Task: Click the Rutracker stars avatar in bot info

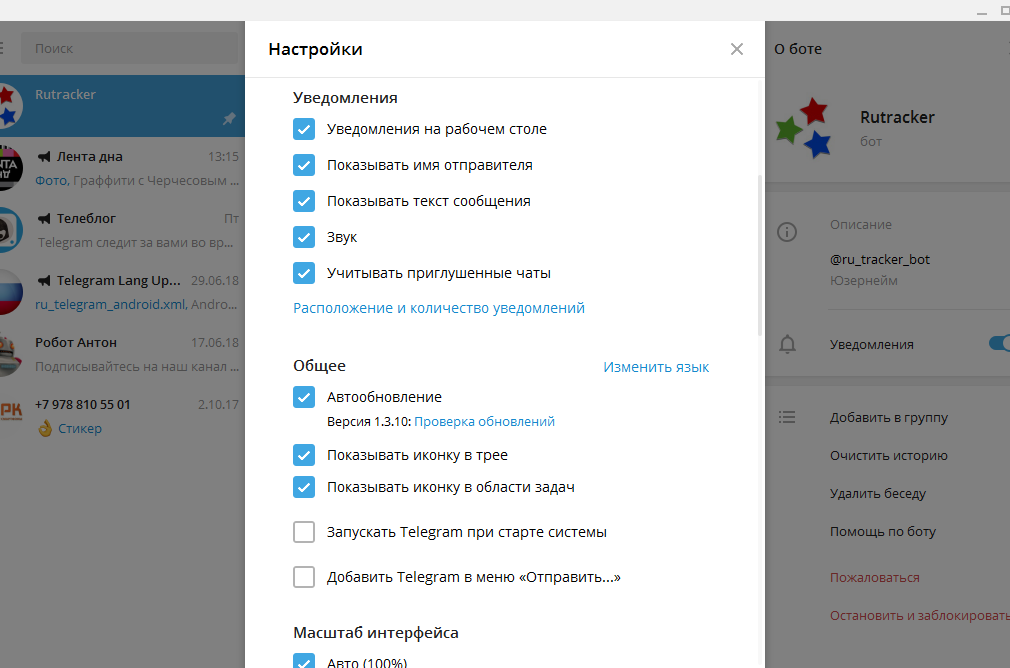Action: pyautogui.click(x=804, y=128)
